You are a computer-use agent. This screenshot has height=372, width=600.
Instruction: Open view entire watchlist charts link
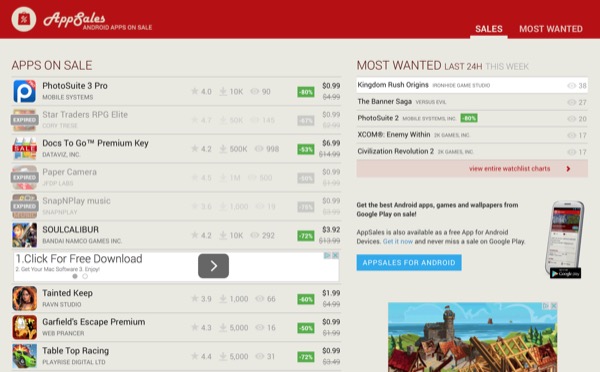point(509,168)
